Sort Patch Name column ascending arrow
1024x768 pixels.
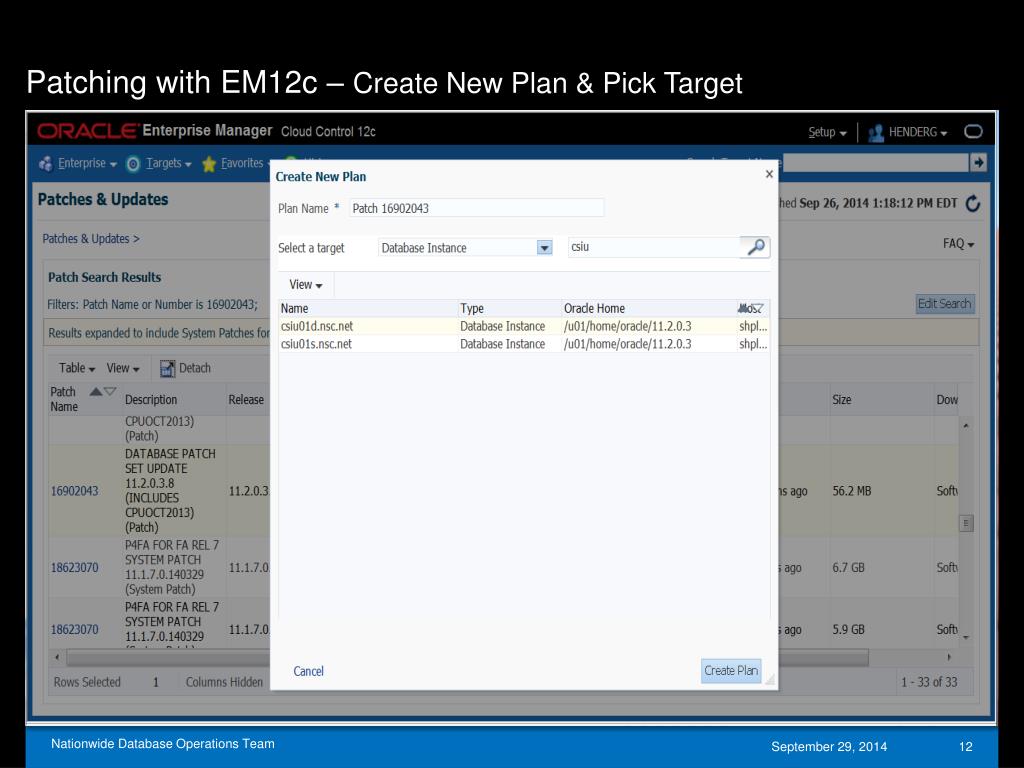95,391
